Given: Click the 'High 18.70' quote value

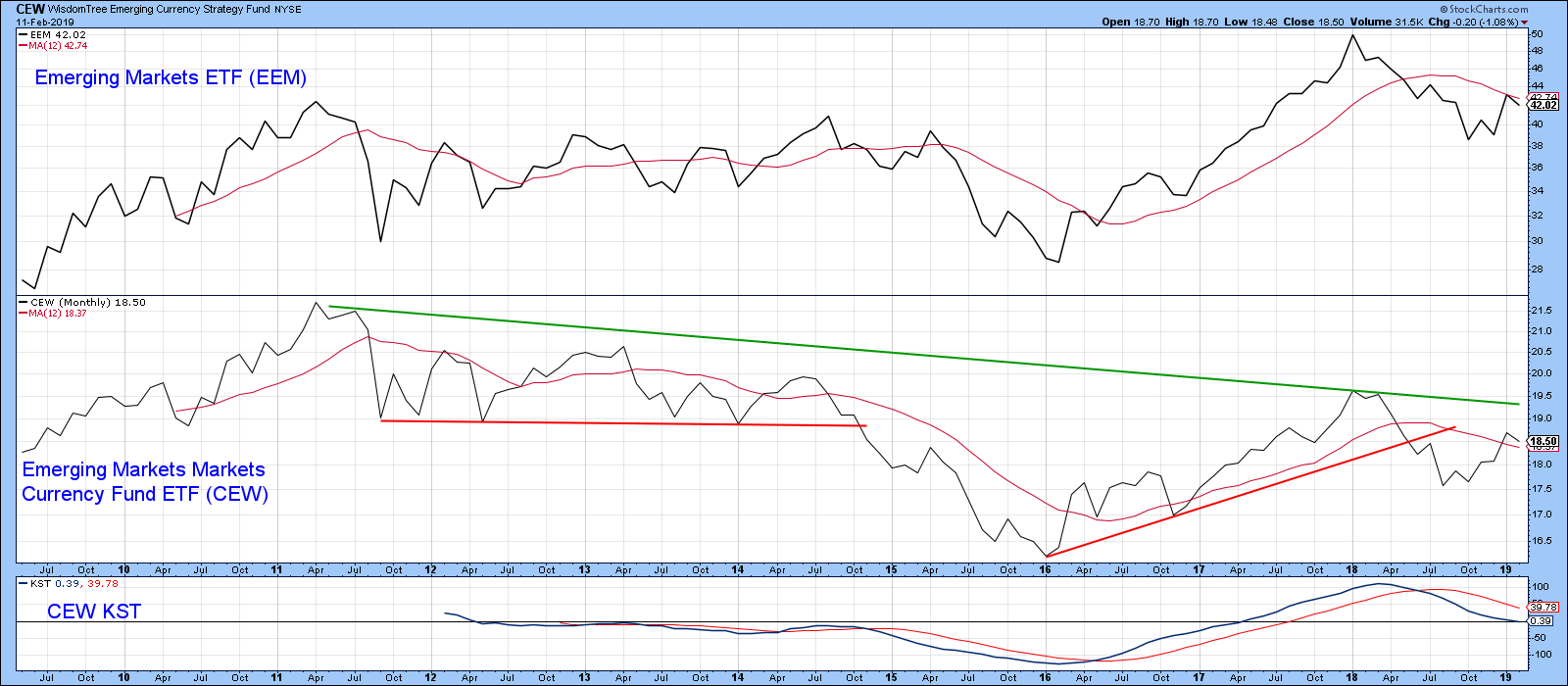Looking at the screenshot, I should [1191, 22].
